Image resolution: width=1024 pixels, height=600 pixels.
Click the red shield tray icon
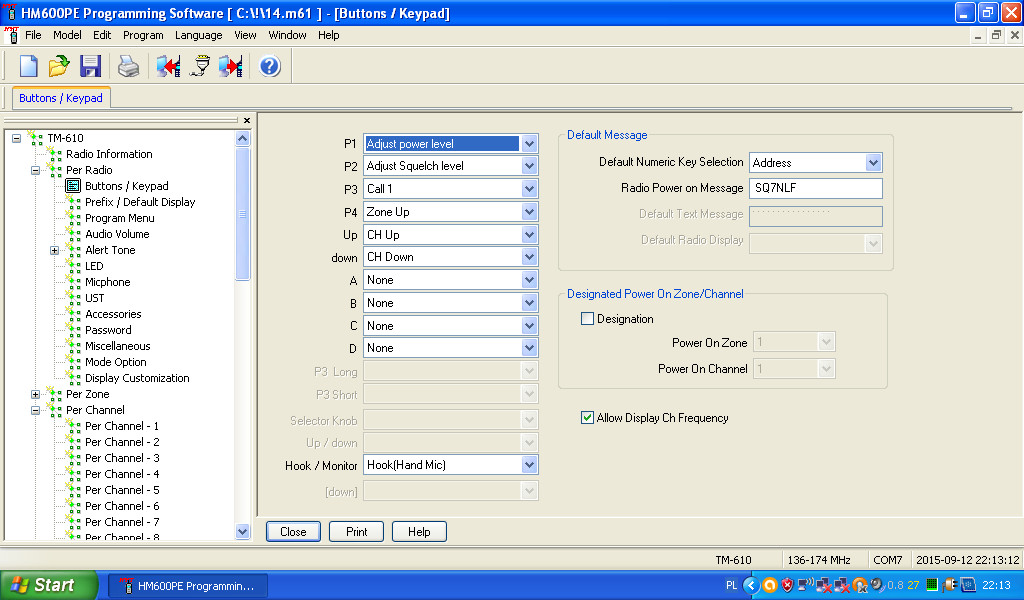[788, 585]
